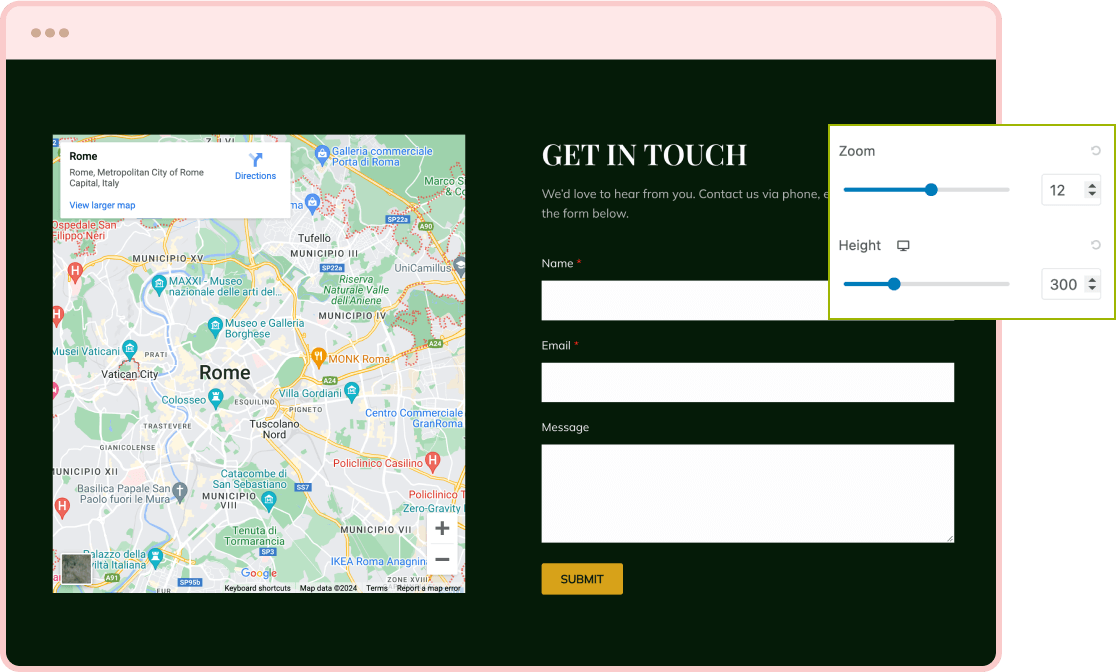The image size is (1116, 672).
Task: Decrease Height value with stepper down arrow
Action: (1093, 289)
